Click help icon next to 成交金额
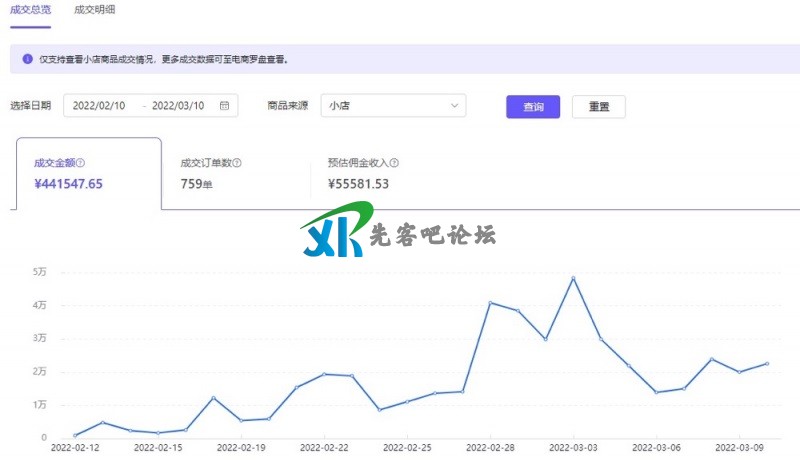The height and width of the screenshot is (461, 800). (x=82, y=163)
